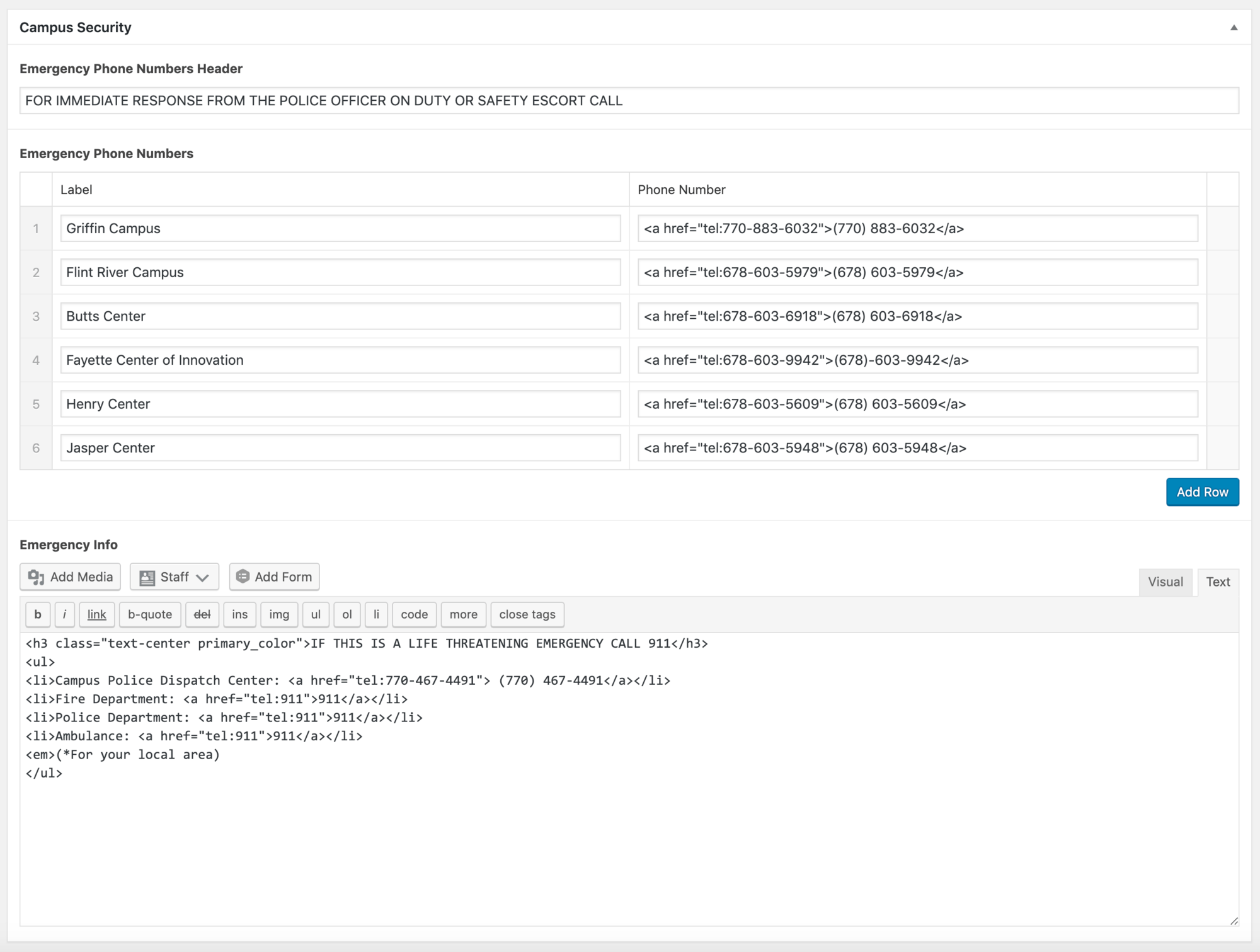Insert deleted text with del button
Screen dimensions: 1260x952
pyautogui.click(x=202, y=614)
